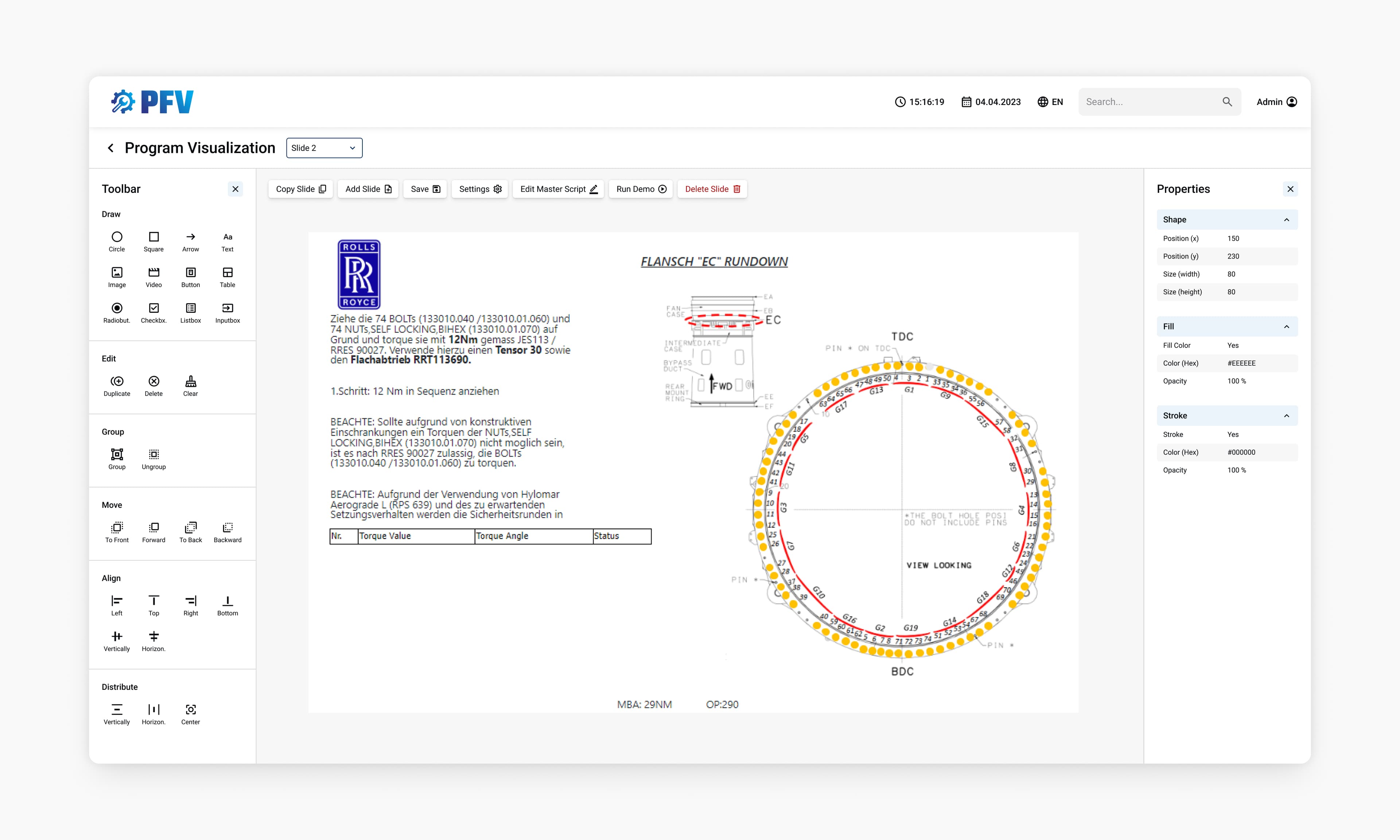Collapse the Shape properties section
Image resolution: width=1400 pixels, height=840 pixels.
[x=1286, y=219]
